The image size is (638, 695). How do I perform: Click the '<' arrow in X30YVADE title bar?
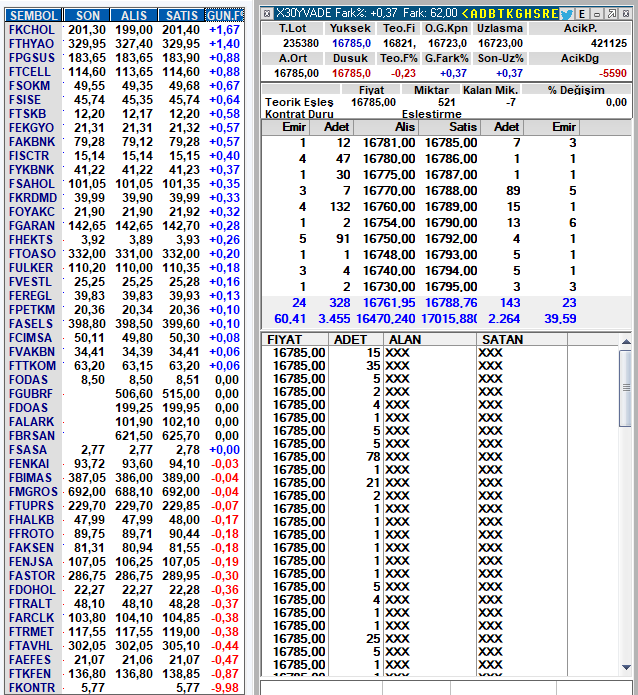(465, 14)
